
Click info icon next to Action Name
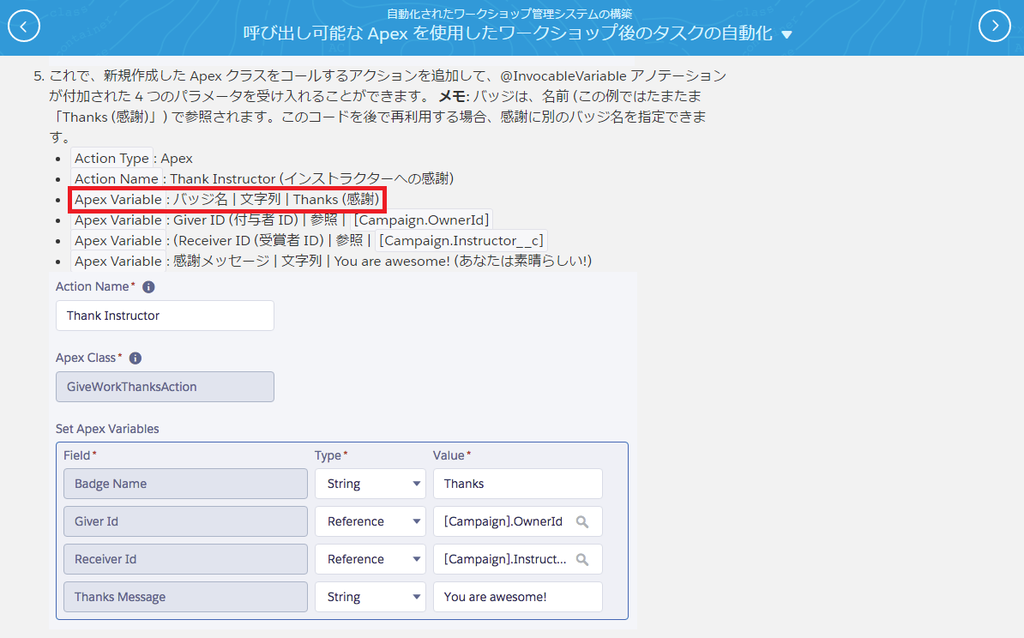click(x=148, y=287)
